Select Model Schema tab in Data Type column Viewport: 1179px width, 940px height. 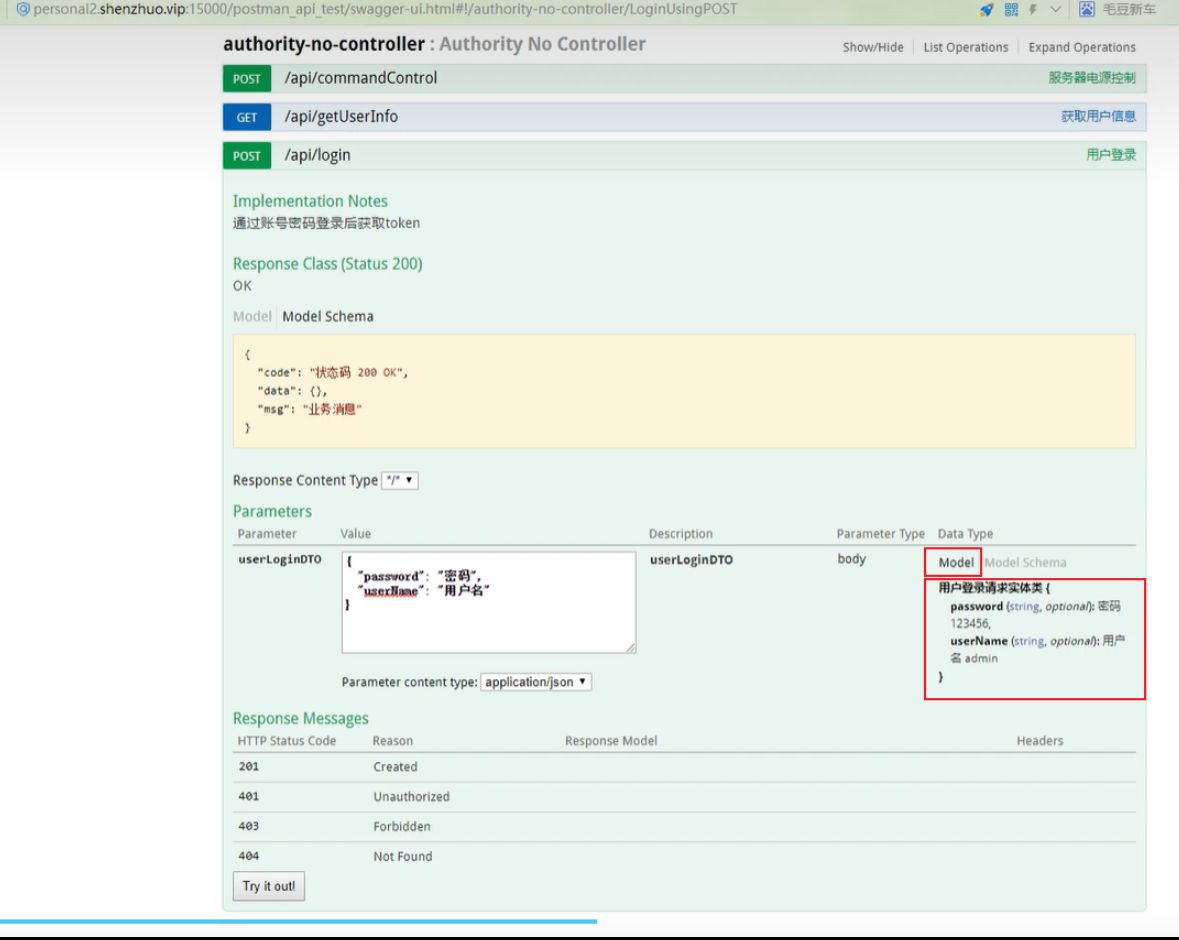point(1025,563)
